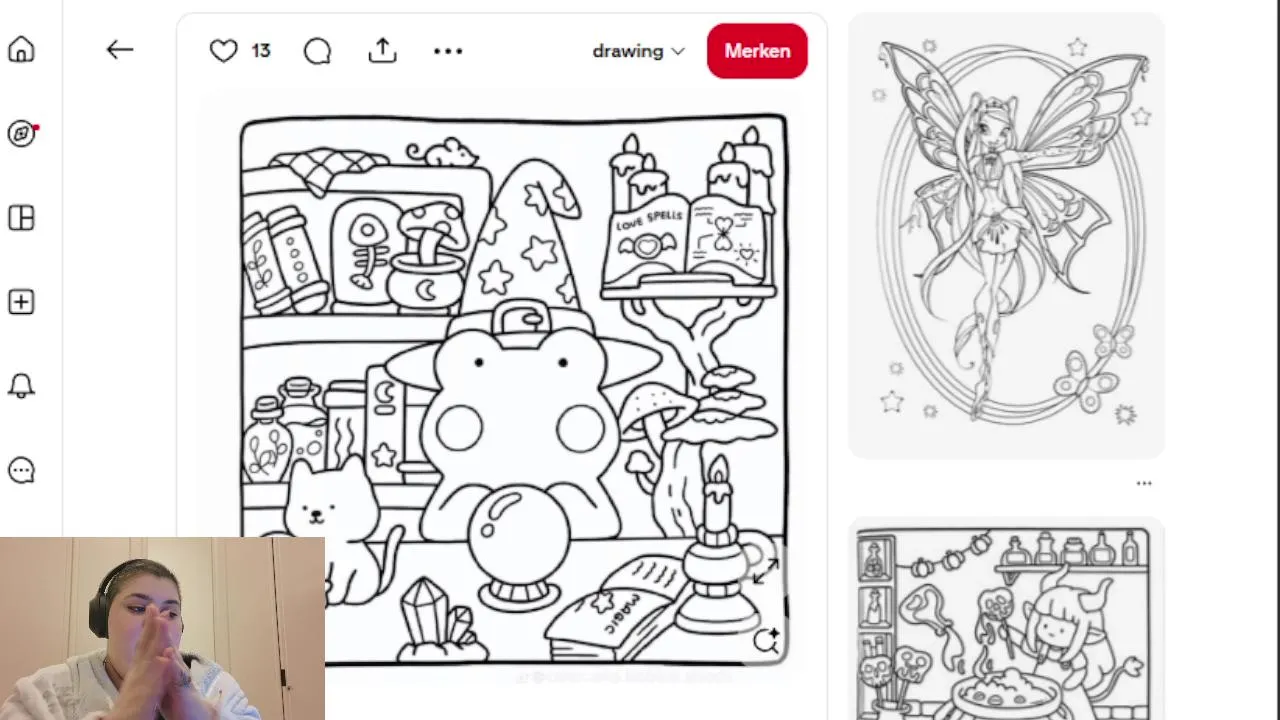Click the chevron next to drawing
The width and height of the screenshot is (1280, 720).
point(678,51)
